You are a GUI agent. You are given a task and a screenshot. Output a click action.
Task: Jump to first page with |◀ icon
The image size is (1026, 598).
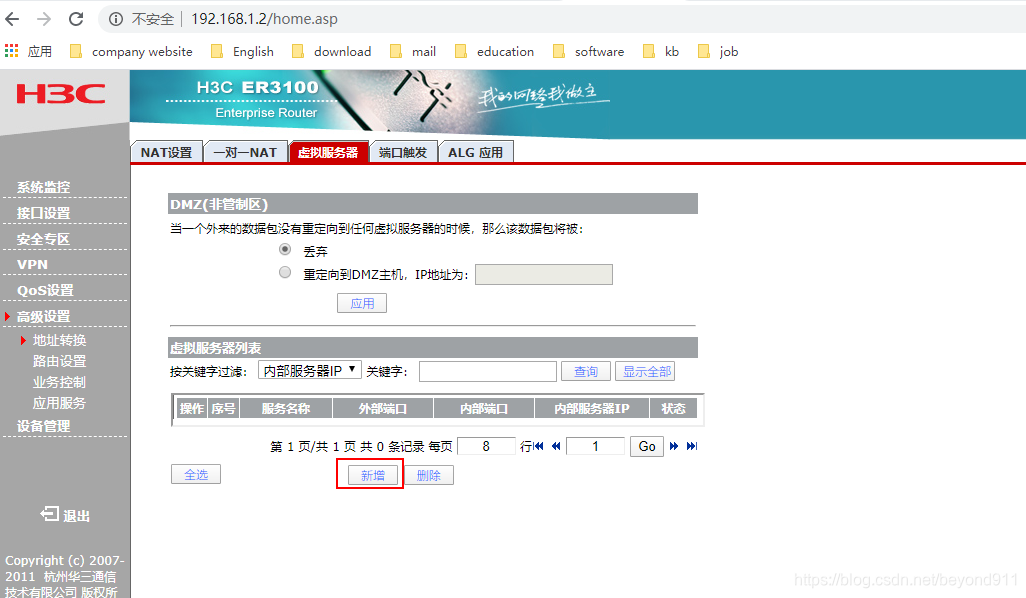(x=539, y=445)
